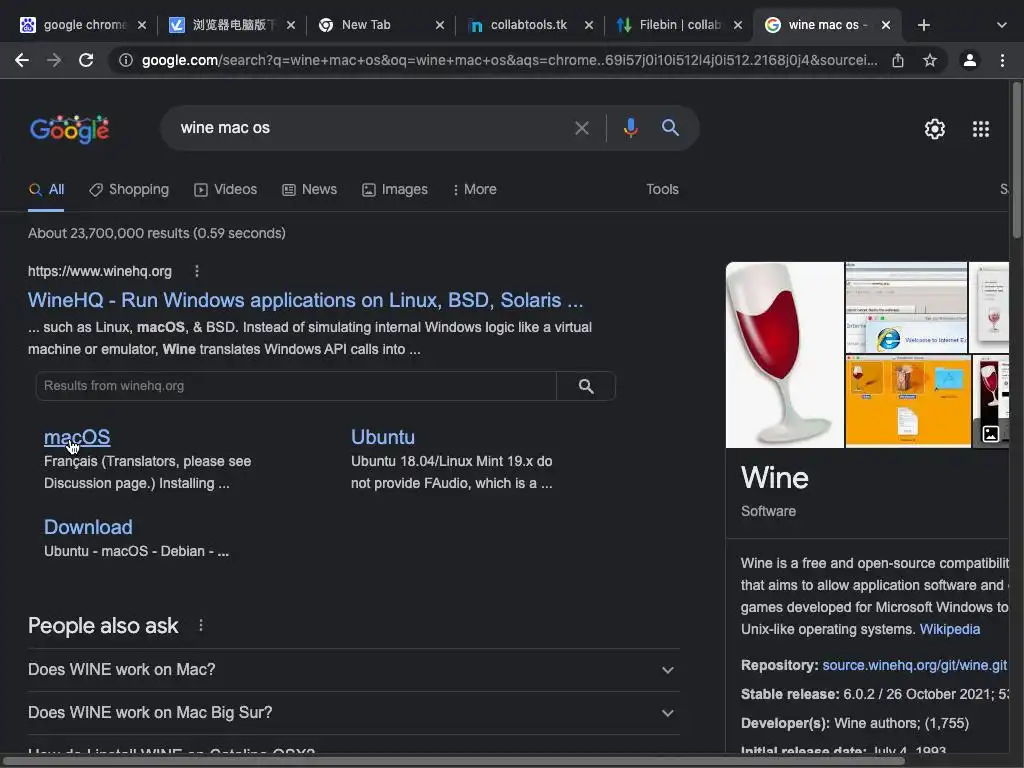Start voice search with the microphone
Viewport: 1024px width, 768px height.
[630, 128]
